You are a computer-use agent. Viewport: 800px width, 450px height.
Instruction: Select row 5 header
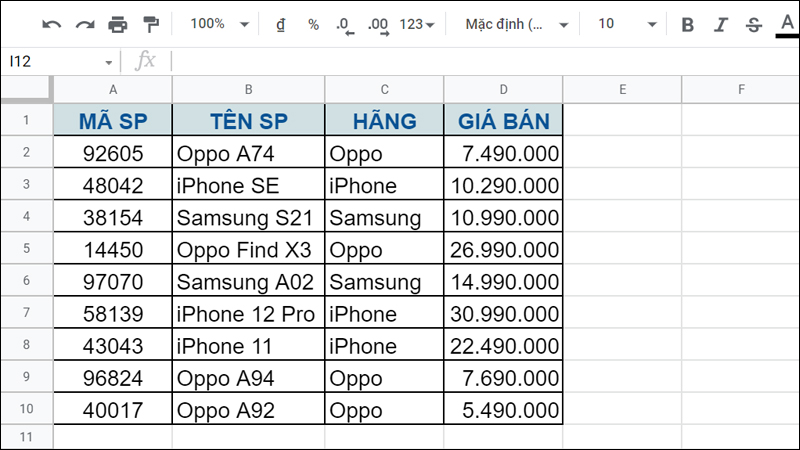26,250
